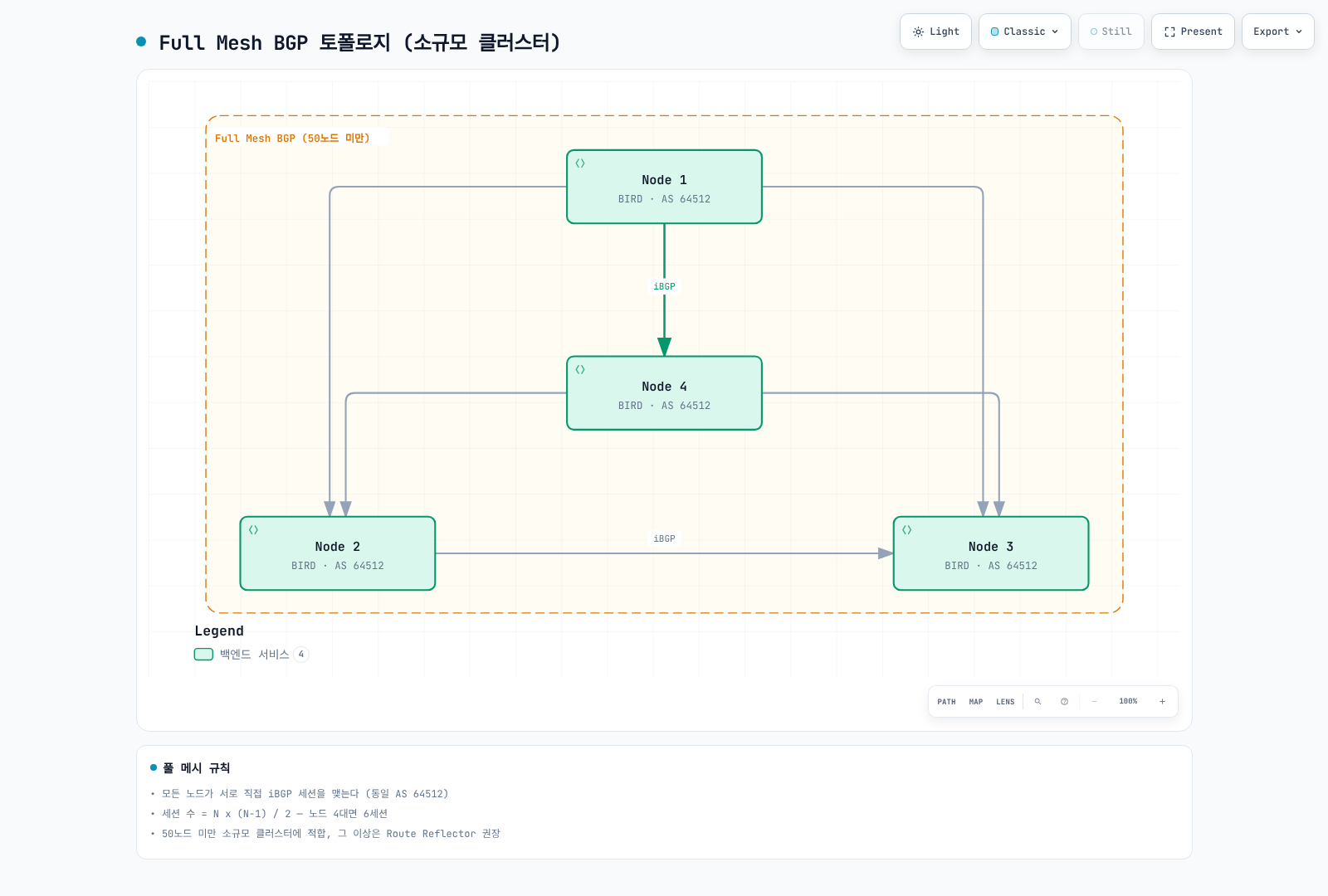1328x896 pixels.
Task: Click the '풀 메시 규칙' heading
Action: click(x=197, y=768)
